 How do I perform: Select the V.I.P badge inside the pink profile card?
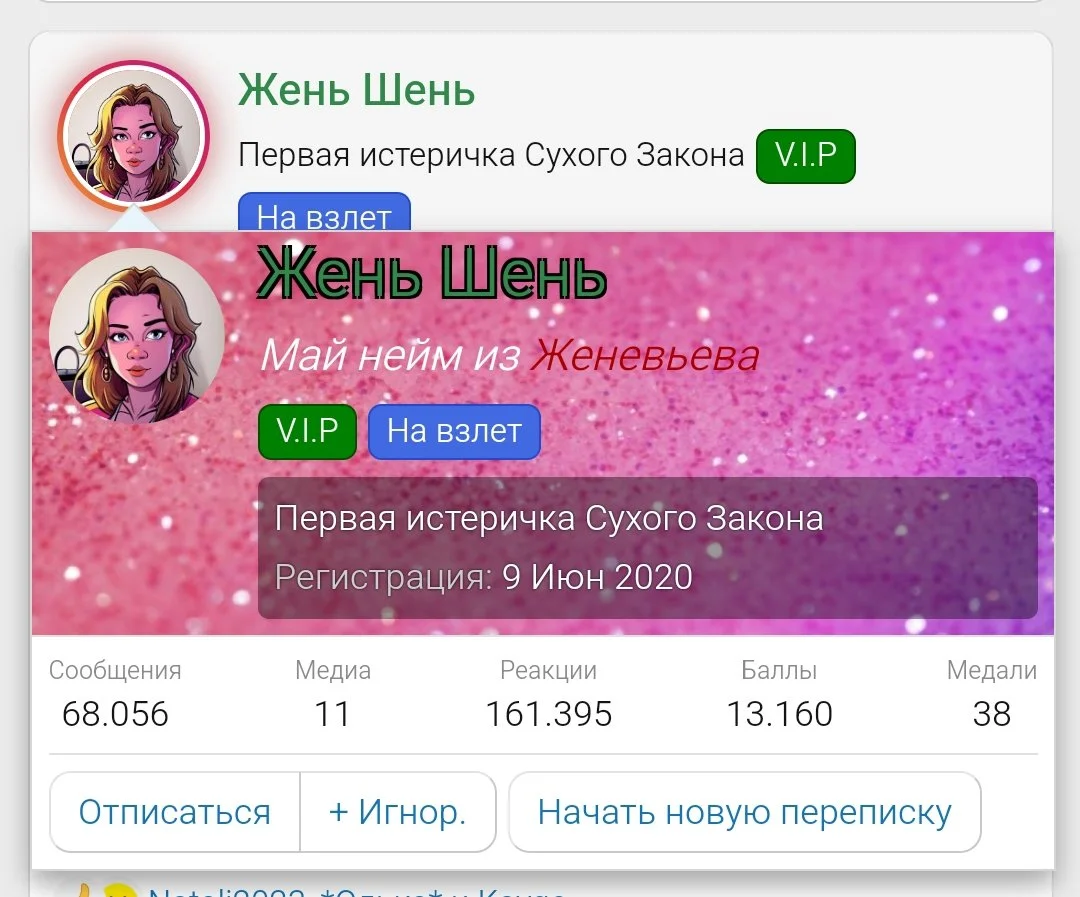307,431
